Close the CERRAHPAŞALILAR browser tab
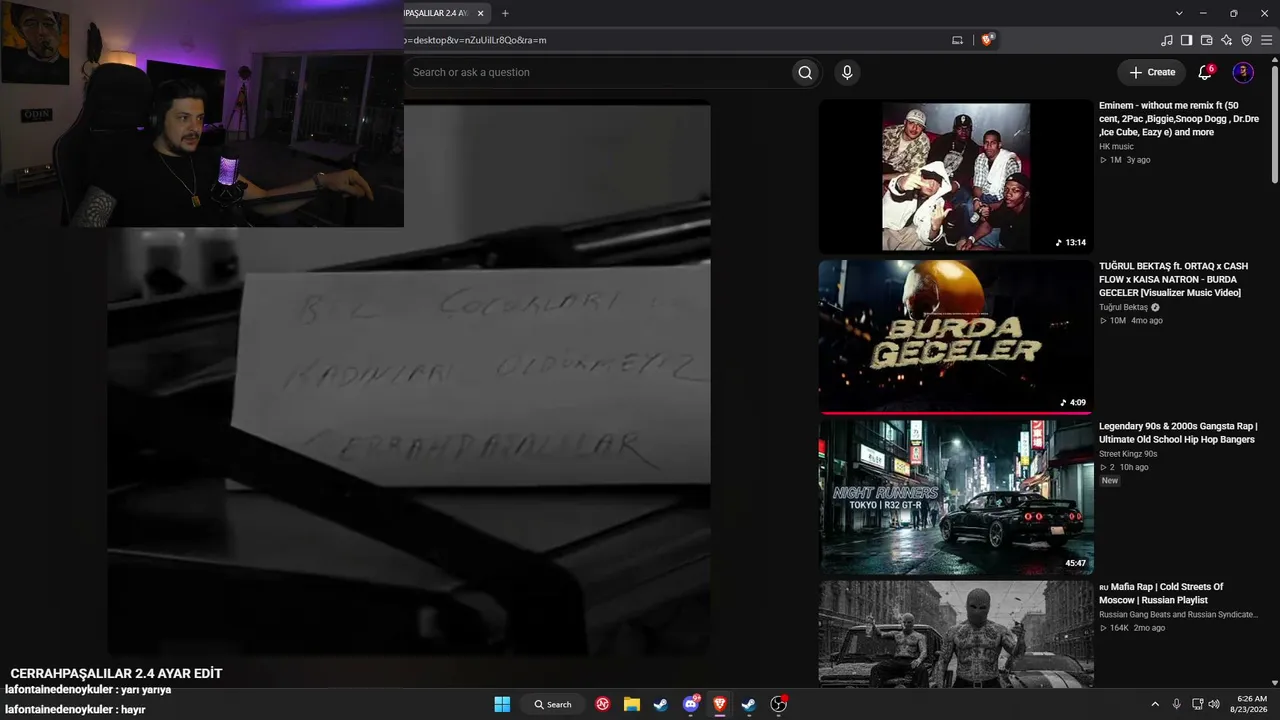This screenshot has height=720, width=1280. click(481, 13)
